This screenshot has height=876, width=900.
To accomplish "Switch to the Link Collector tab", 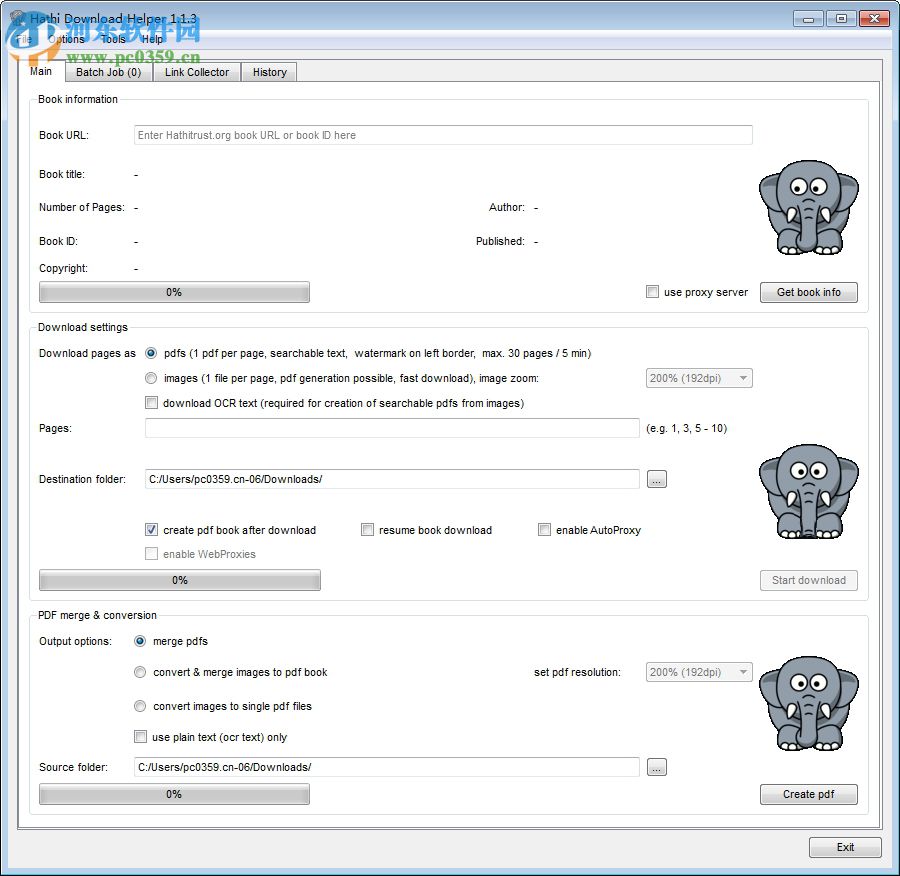I will tap(196, 72).
